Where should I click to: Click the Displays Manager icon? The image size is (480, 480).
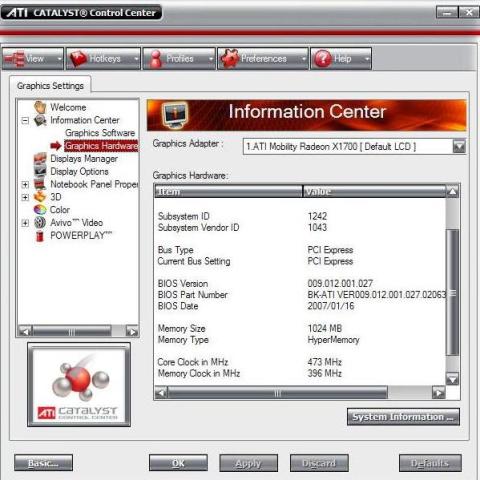click(40, 158)
